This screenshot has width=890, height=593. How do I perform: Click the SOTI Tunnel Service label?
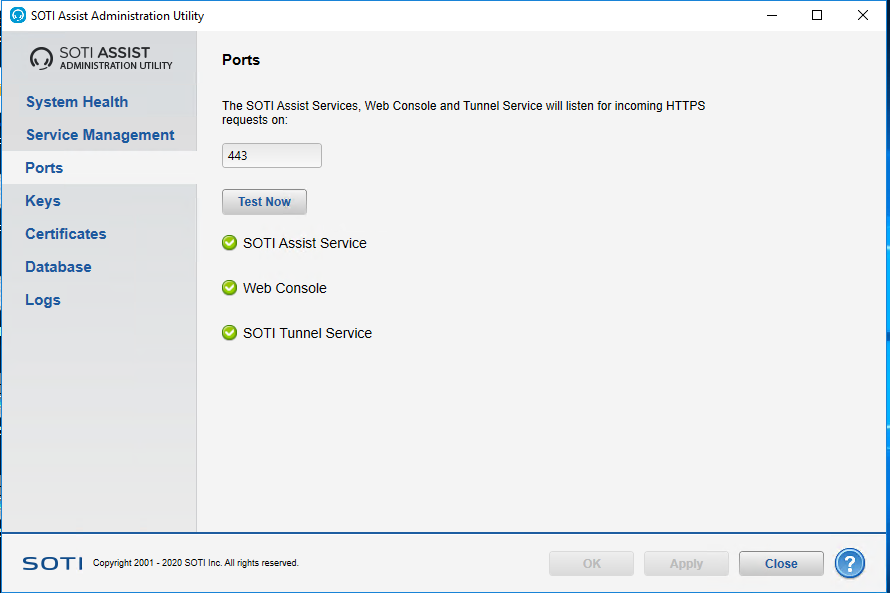pyautogui.click(x=308, y=333)
